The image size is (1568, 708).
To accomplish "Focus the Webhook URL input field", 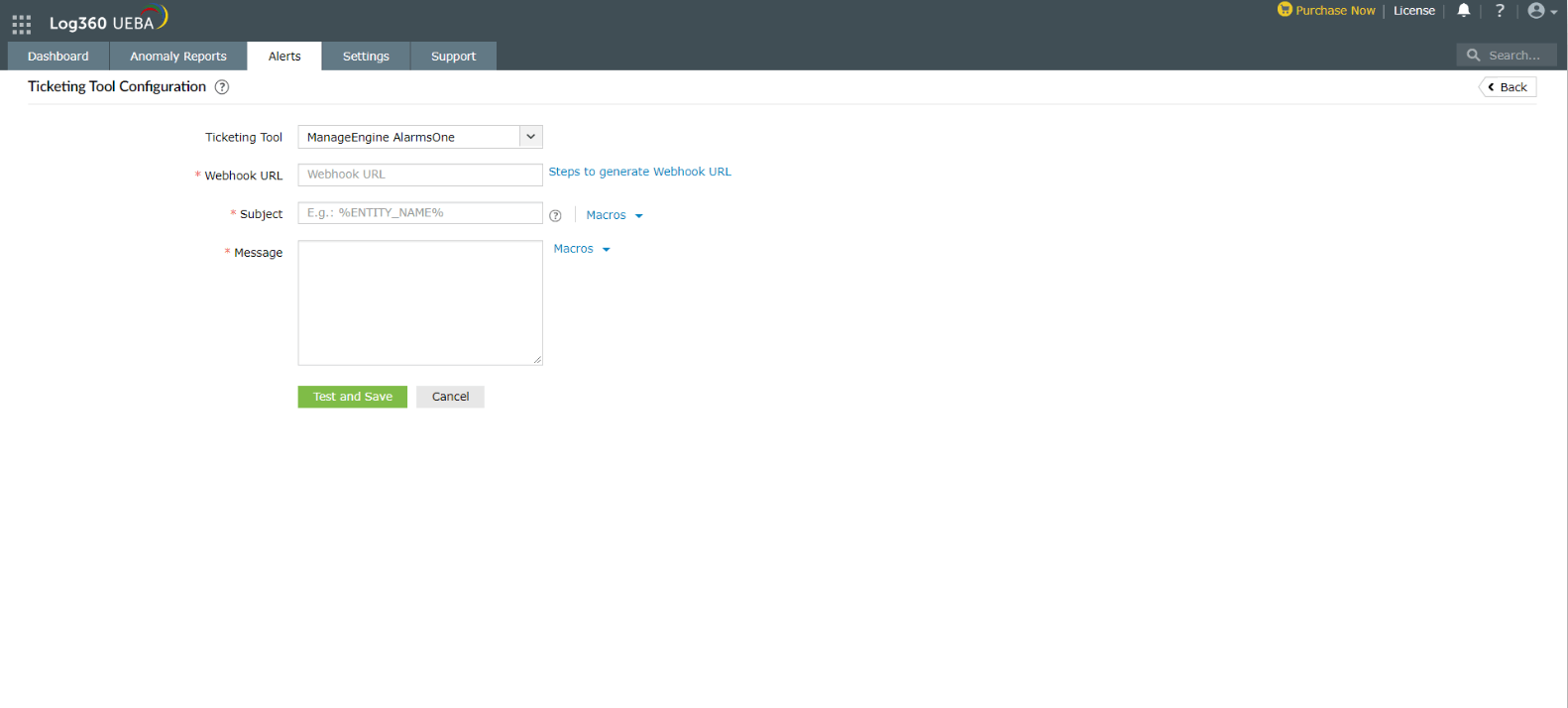I will 420,175.
